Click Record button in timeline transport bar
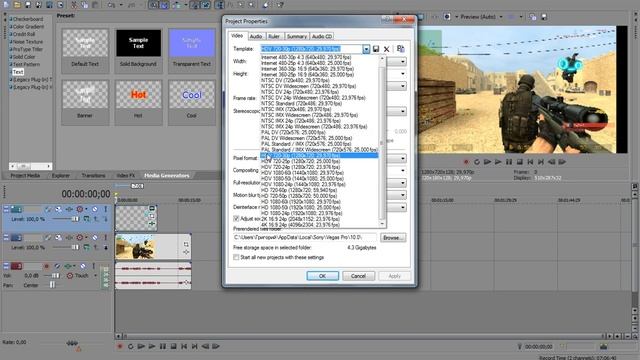 (x=120, y=347)
